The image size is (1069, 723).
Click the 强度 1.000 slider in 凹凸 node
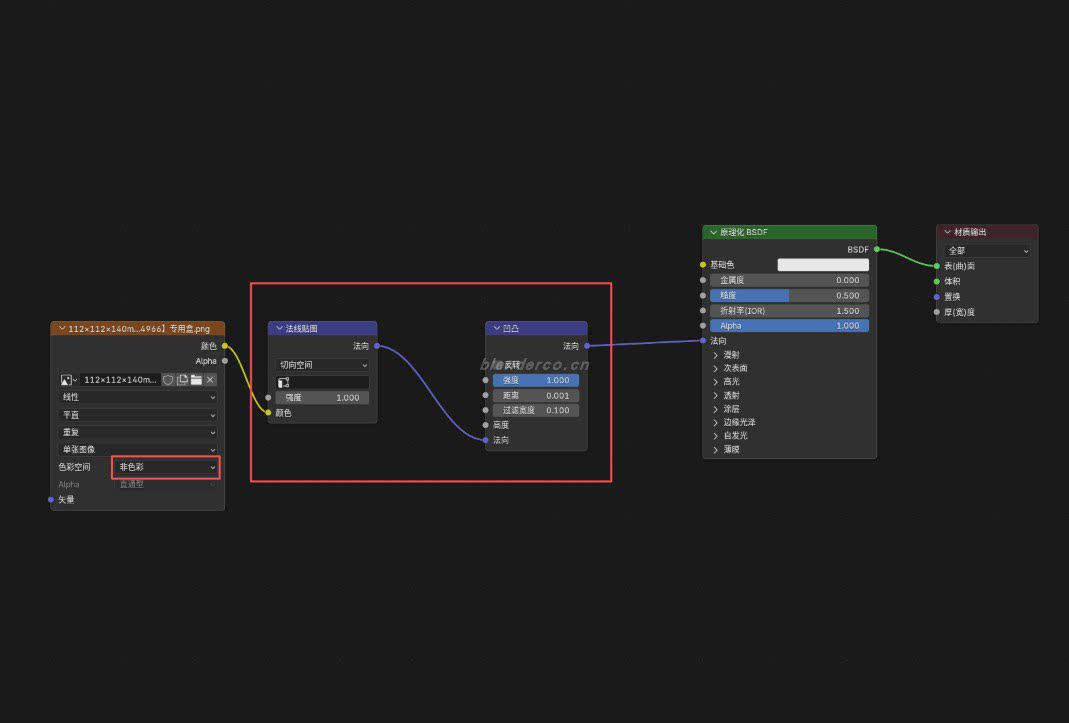(x=536, y=381)
